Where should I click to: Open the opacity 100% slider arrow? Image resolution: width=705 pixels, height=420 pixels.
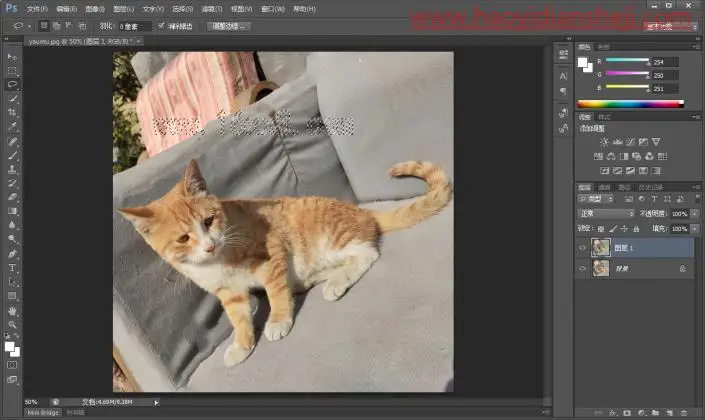pyautogui.click(x=695, y=214)
